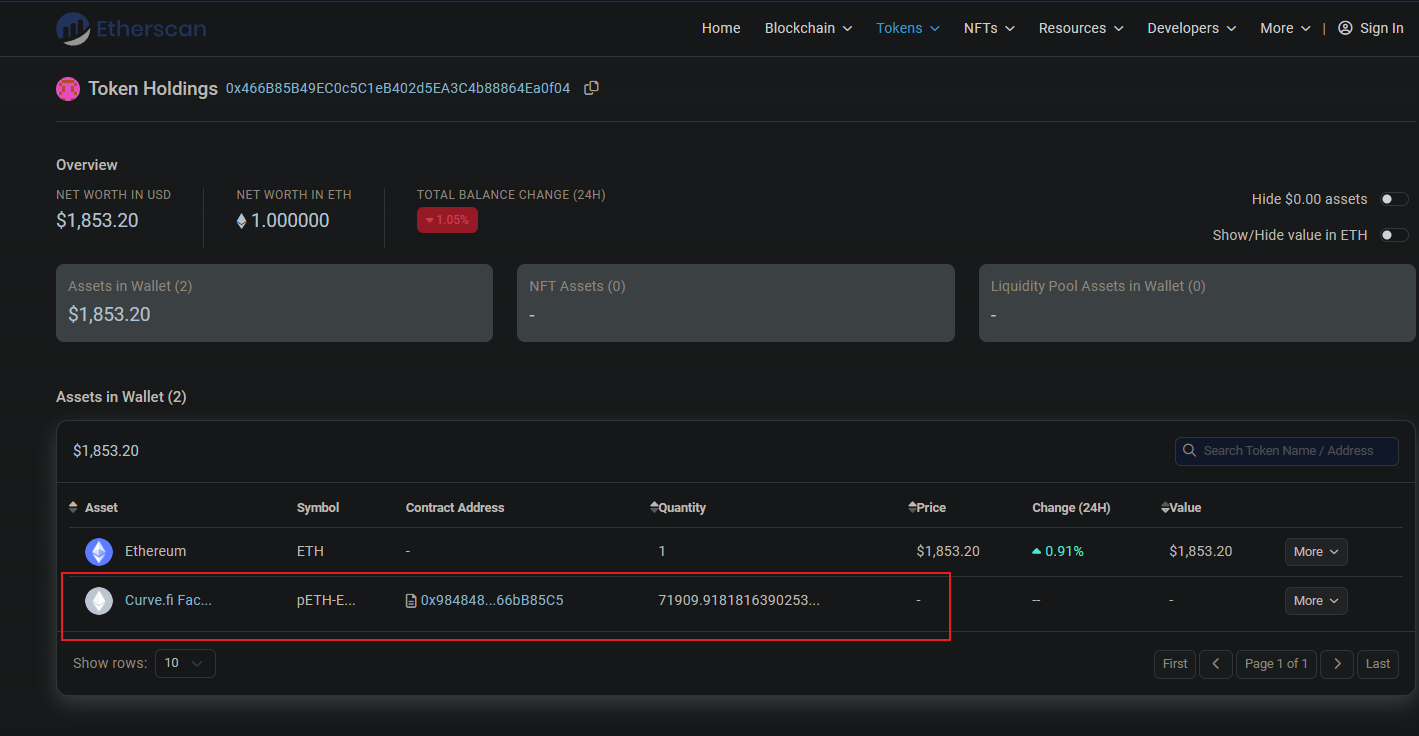
Task: Click the Page 1 of 1 indicator
Action: click(x=1276, y=664)
